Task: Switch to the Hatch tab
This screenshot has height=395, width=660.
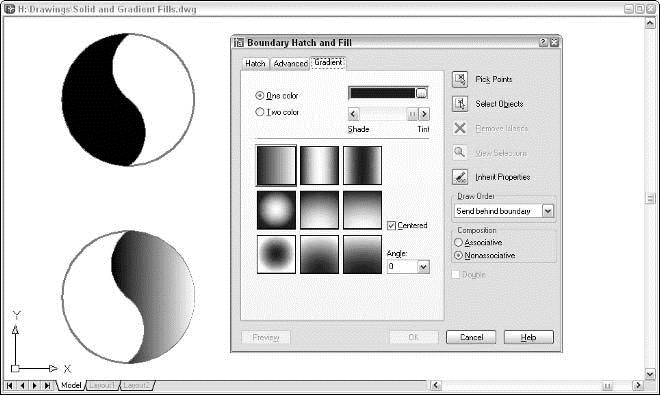Action: tap(255, 63)
